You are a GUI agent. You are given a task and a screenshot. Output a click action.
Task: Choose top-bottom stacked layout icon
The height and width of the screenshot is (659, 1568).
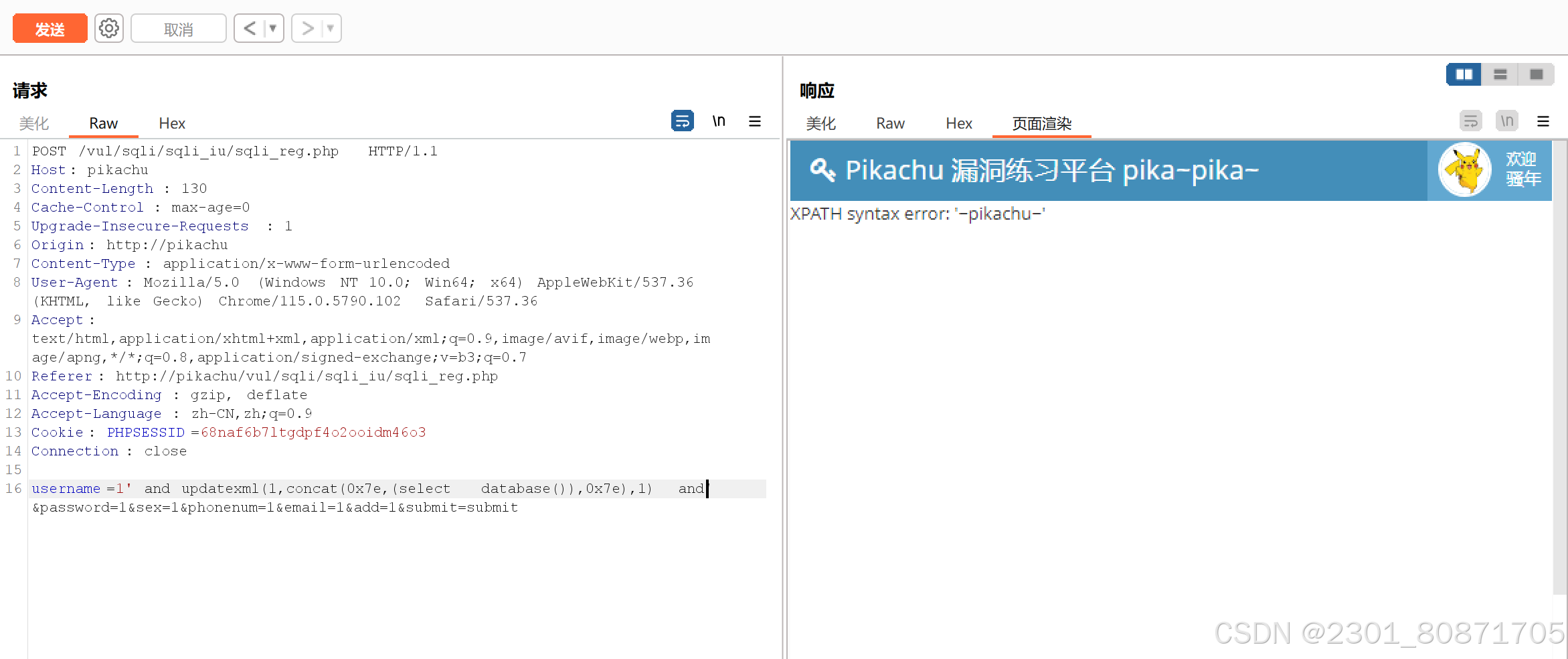coord(1500,74)
